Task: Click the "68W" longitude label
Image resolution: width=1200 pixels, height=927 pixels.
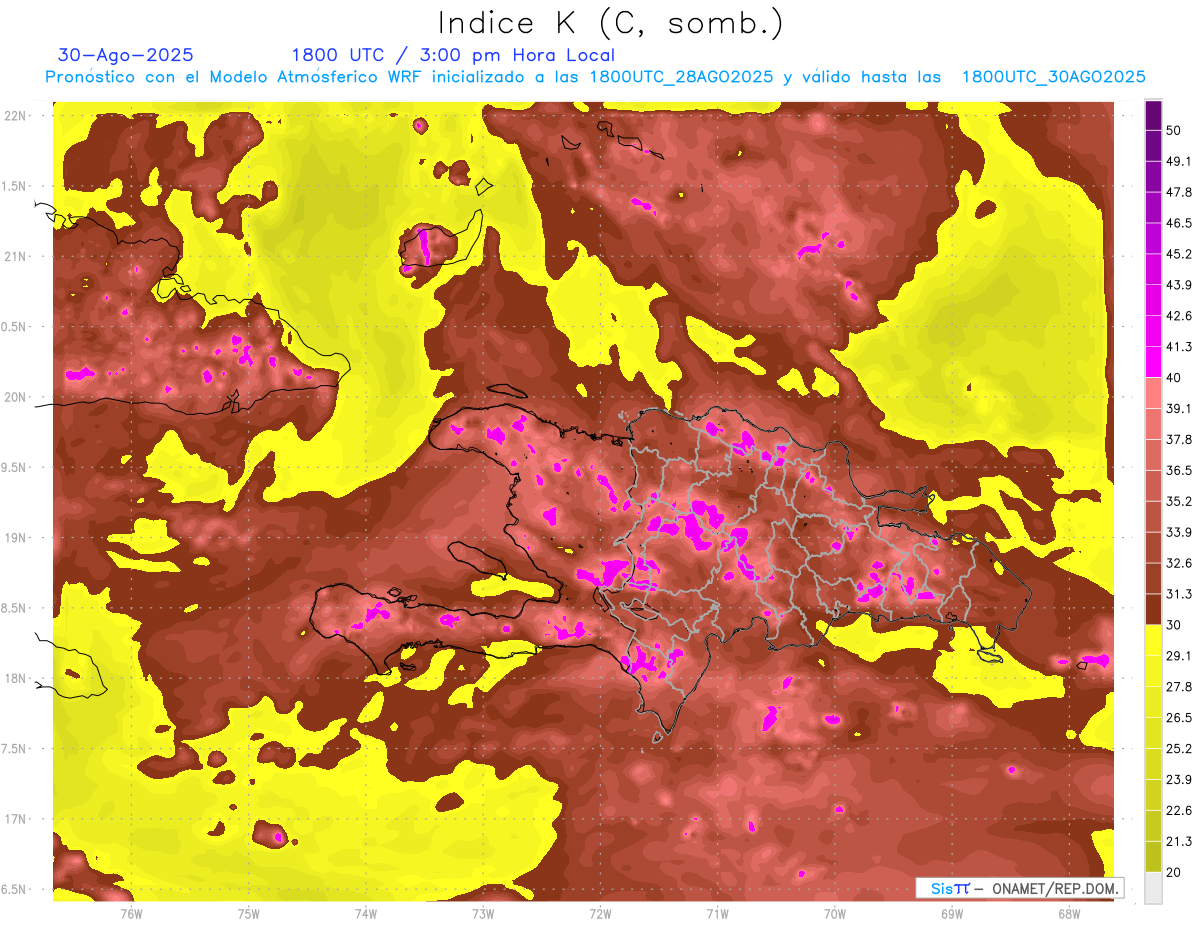Action: pos(1069,913)
